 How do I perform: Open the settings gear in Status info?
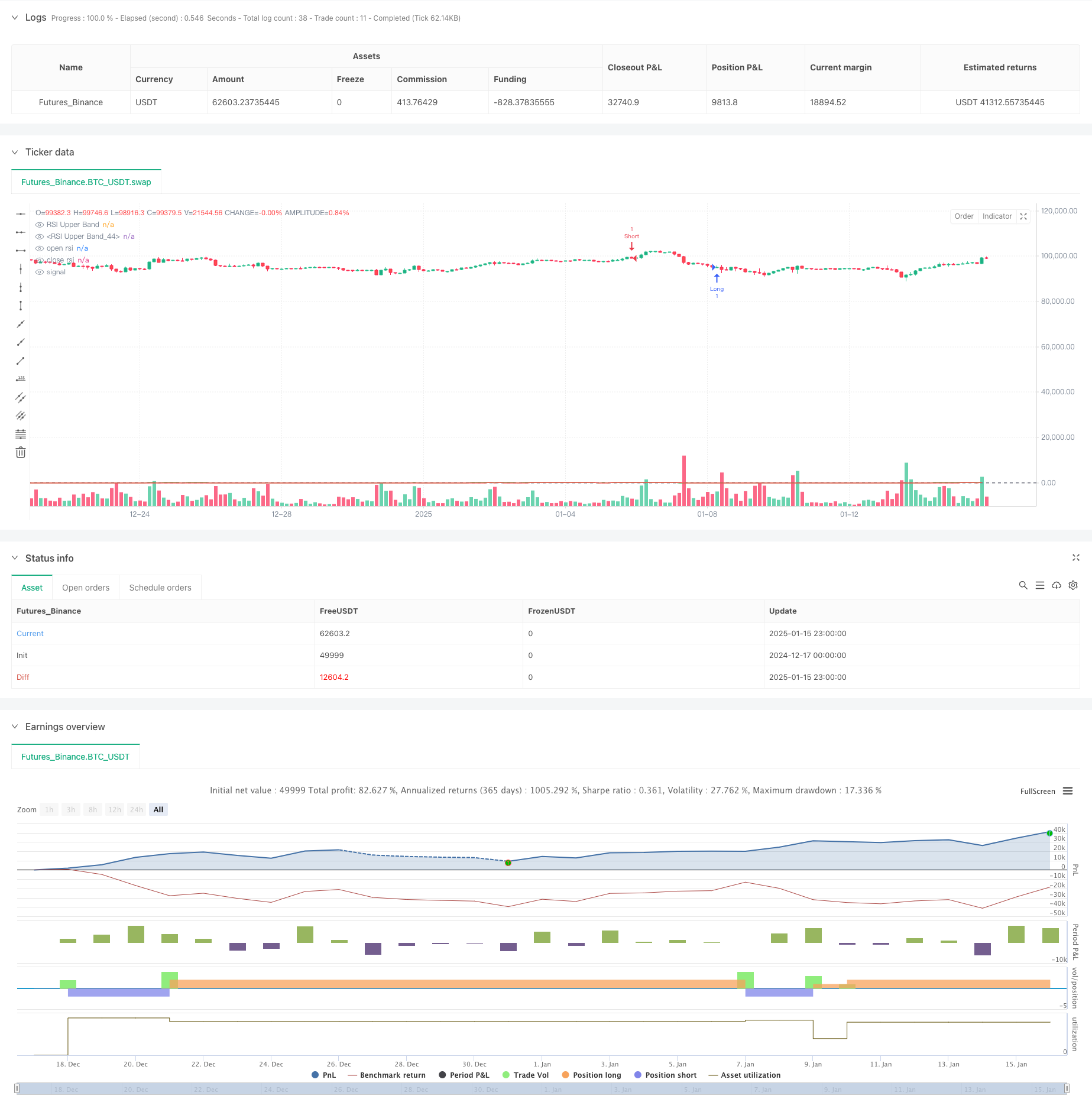1073,585
